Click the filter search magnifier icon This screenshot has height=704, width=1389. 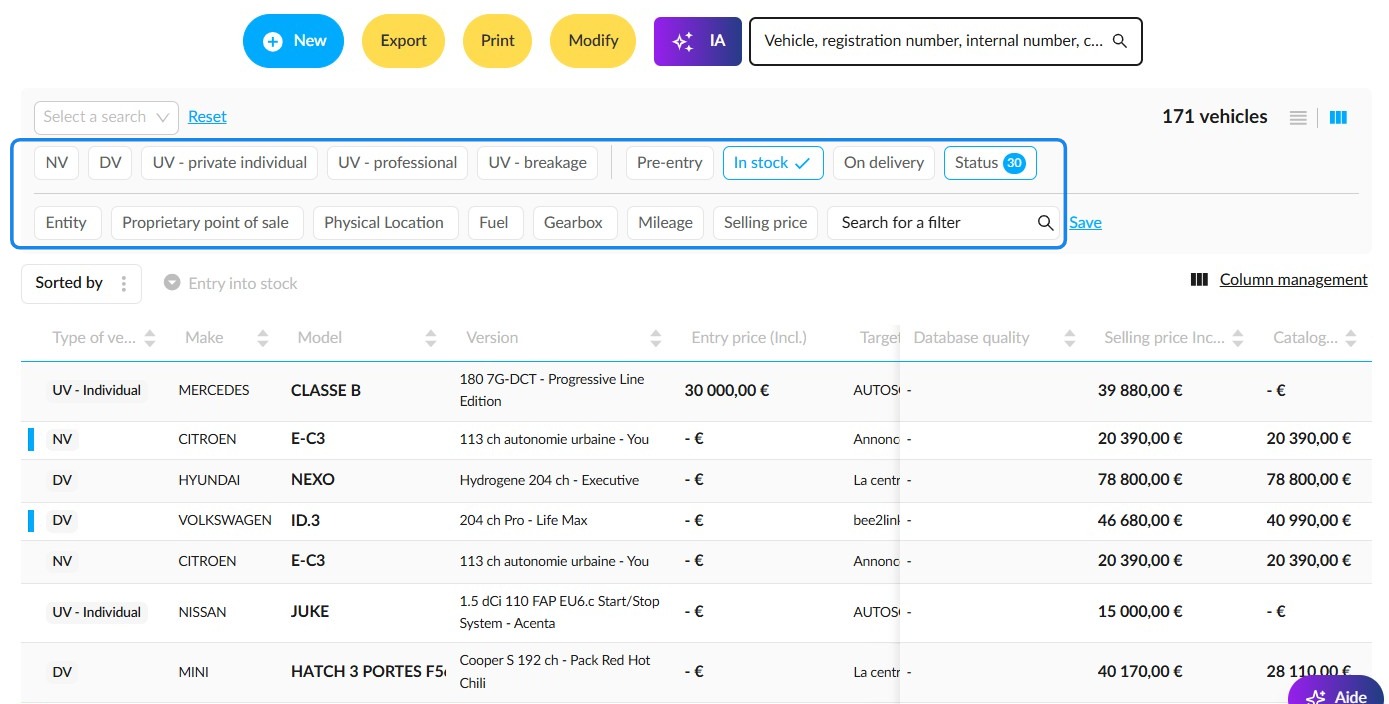coord(1045,223)
